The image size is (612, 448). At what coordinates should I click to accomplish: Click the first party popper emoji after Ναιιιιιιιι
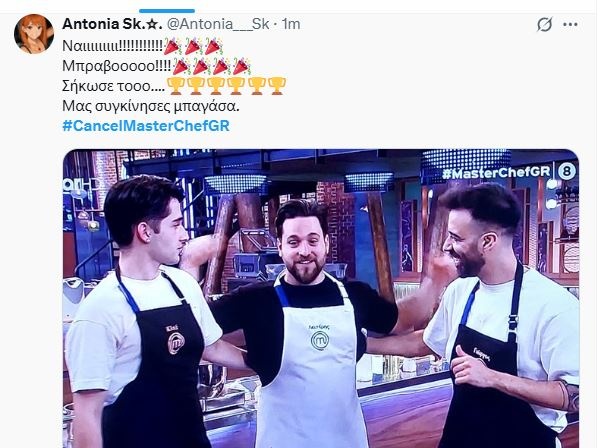[172, 46]
